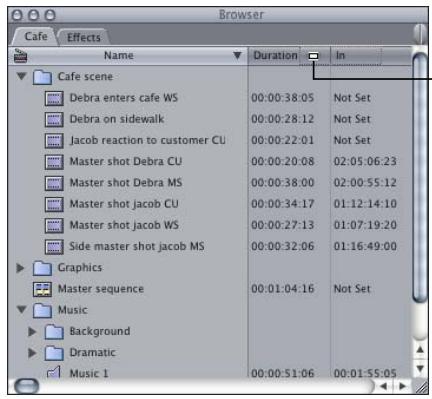Select the Debra enters cafe WS clip icon

coord(54,98)
